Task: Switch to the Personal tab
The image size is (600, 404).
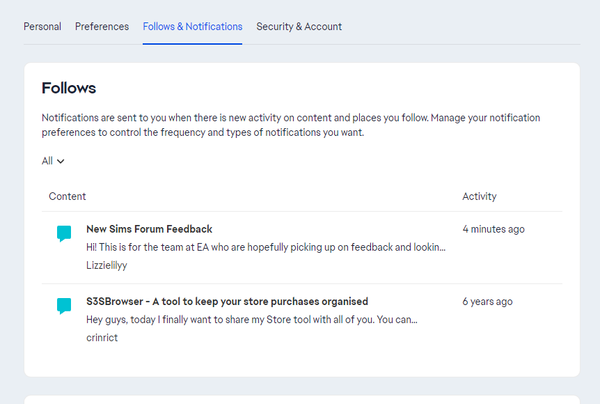Action: tap(42, 26)
